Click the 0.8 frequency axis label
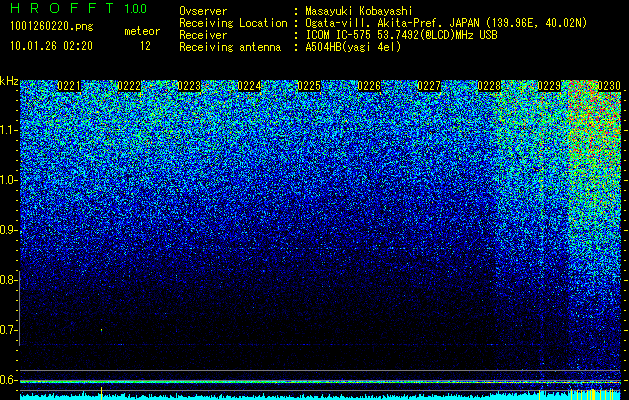Screen dimensions: 629x400 [x=7, y=280]
